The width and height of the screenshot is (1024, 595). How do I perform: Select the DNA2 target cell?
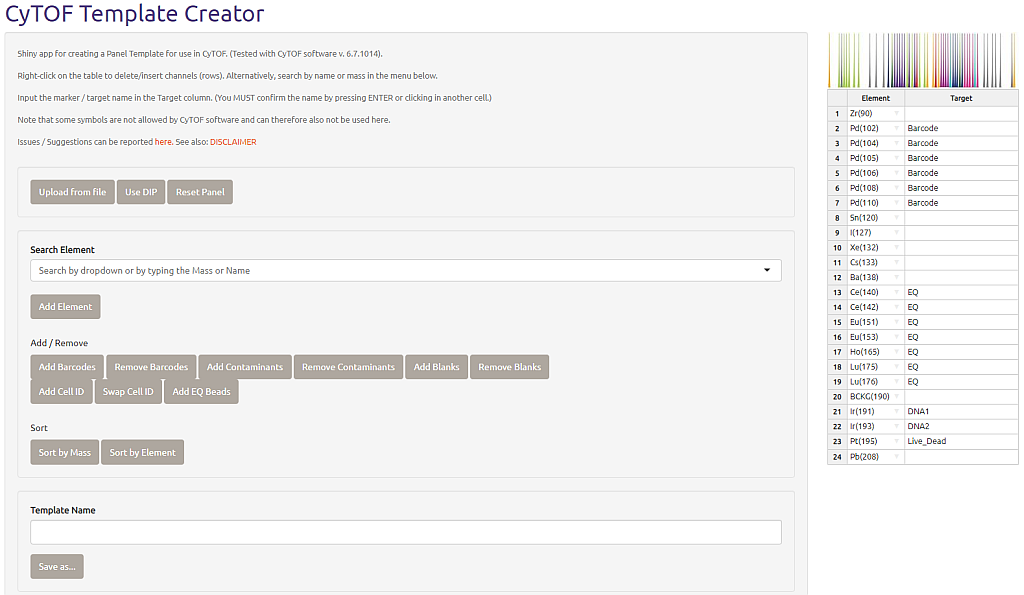pyautogui.click(x=961, y=426)
